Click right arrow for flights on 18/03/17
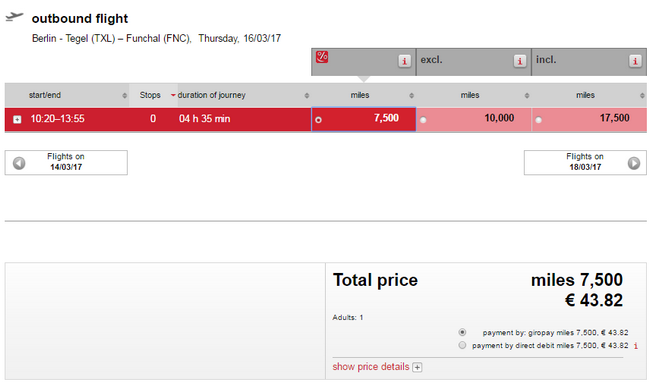The width and height of the screenshot is (650, 383). pyautogui.click(x=633, y=163)
